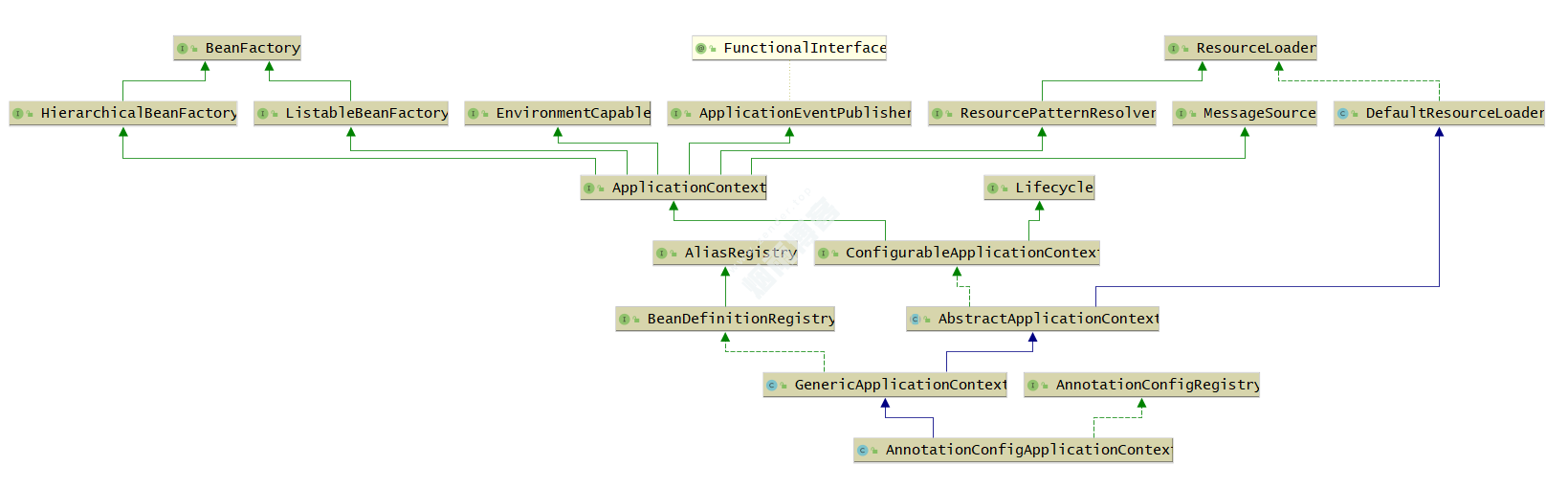Image resolution: width=1568 pixels, height=488 pixels.
Task: Choose the ResourcePatternResolver node
Action: [1042, 113]
